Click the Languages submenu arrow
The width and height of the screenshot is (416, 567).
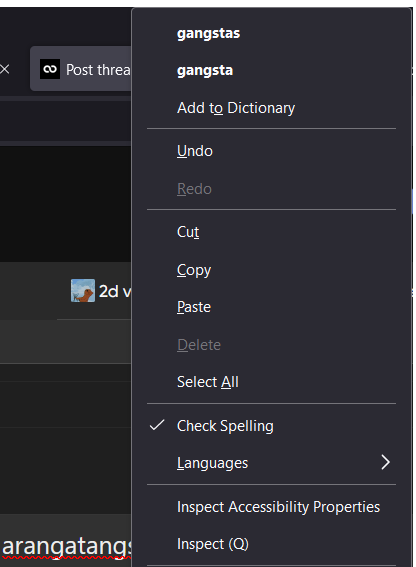pyautogui.click(x=386, y=462)
